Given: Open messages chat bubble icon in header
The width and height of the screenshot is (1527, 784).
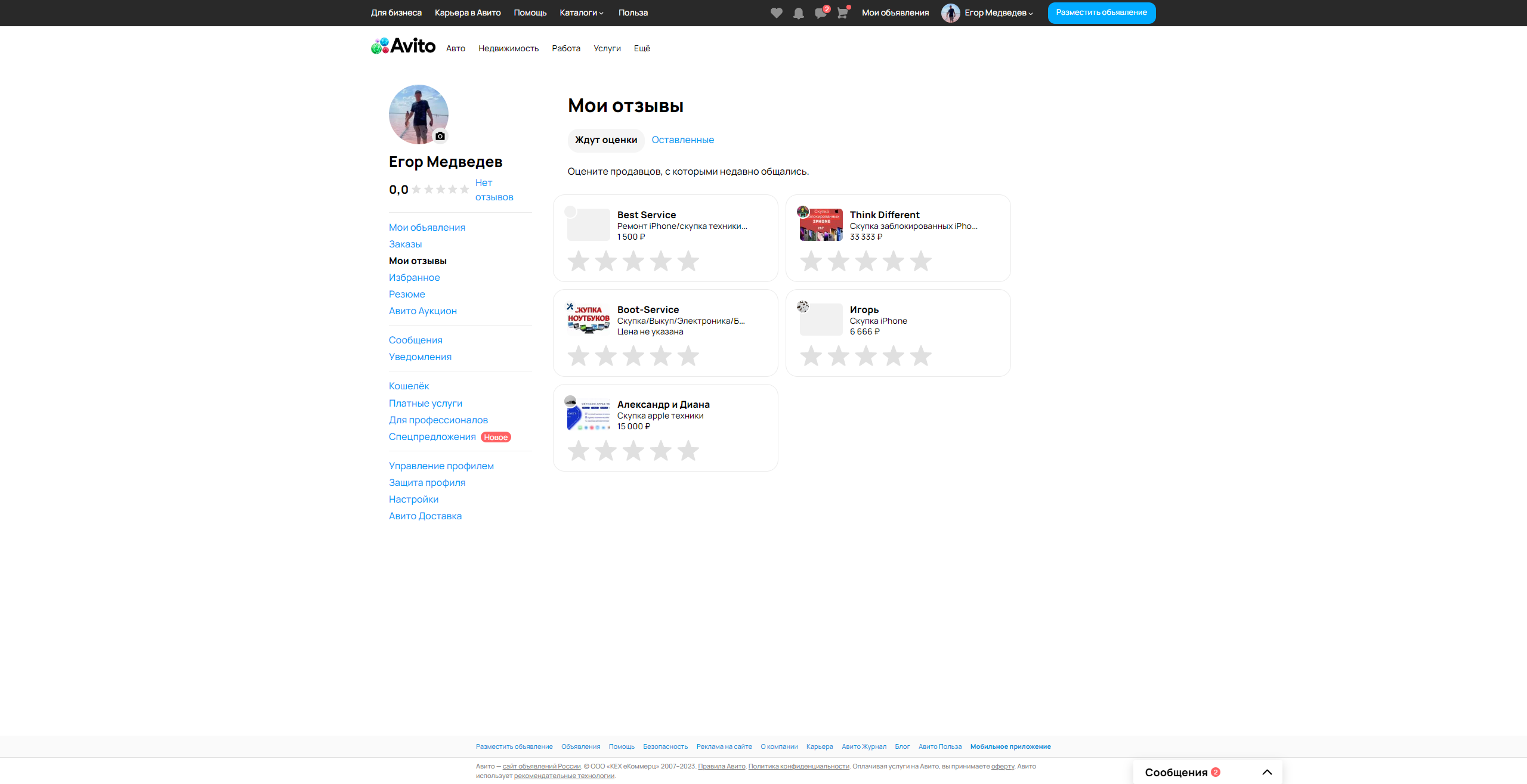Looking at the screenshot, I should pos(820,13).
